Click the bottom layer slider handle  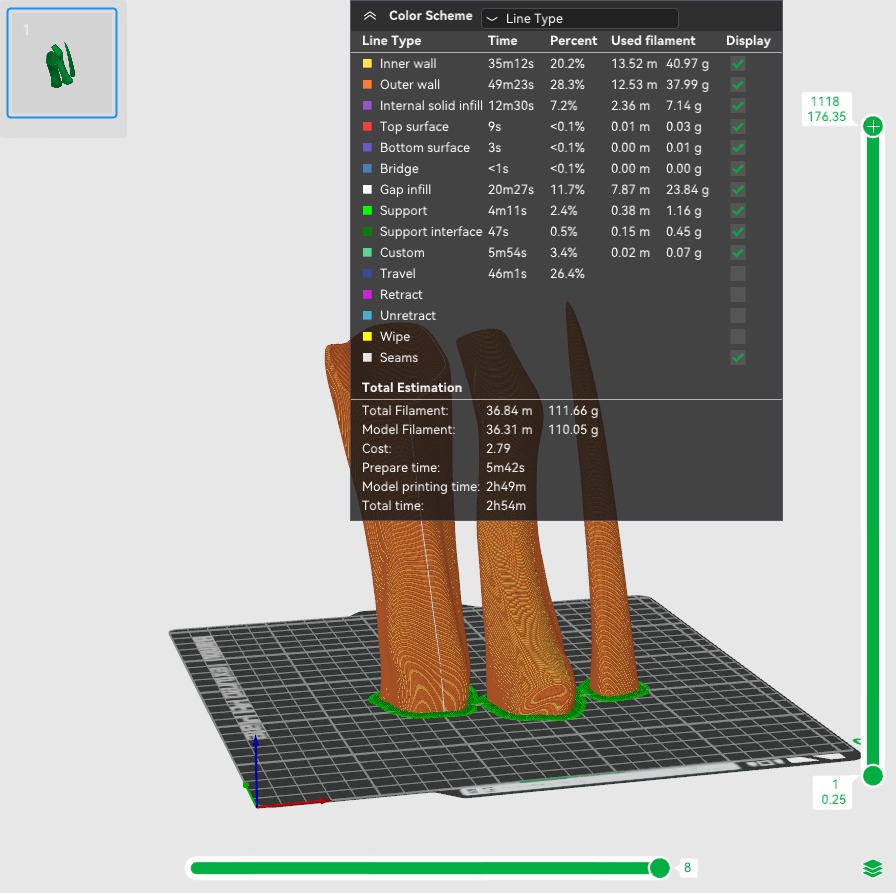click(x=873, y=775)
